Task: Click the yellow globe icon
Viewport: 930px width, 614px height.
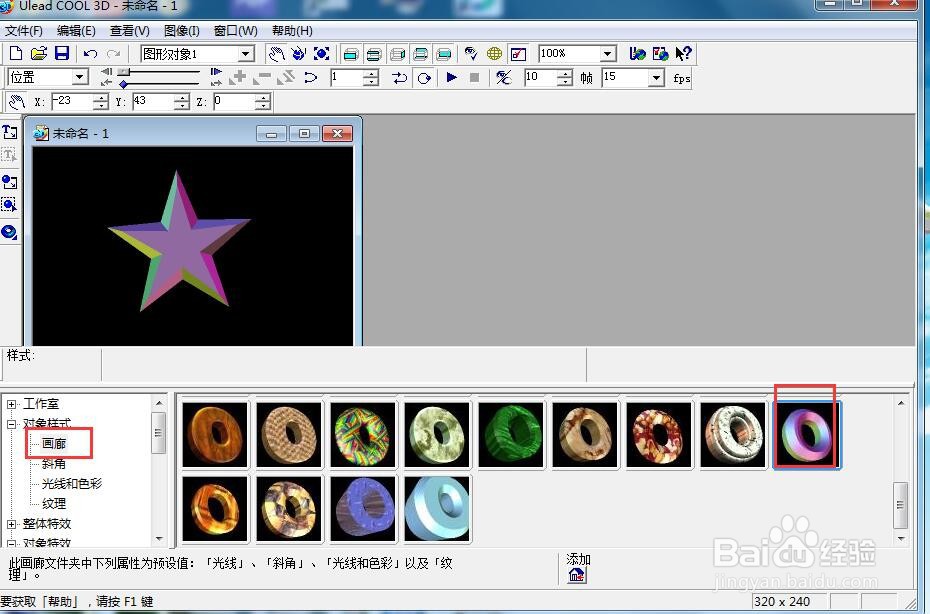Action: (494, 54)
